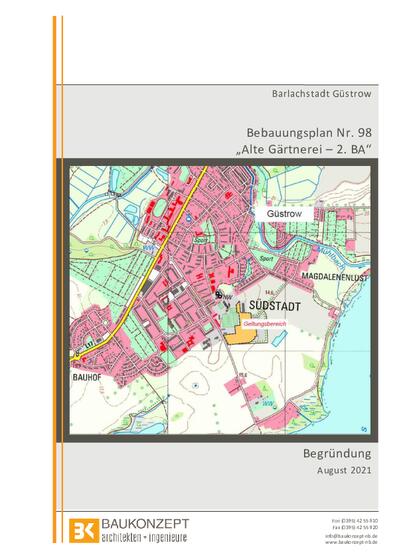Viewport: 395px width, 559px height.
Task: Click the August 2021 date text
Action: pyautogui.click(x=344, y=470)
